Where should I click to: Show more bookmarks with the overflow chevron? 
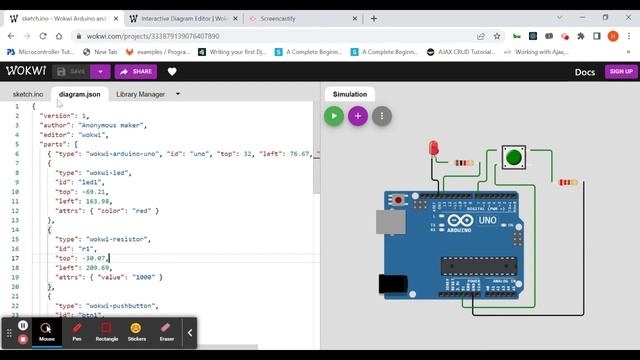pos(628,52)
